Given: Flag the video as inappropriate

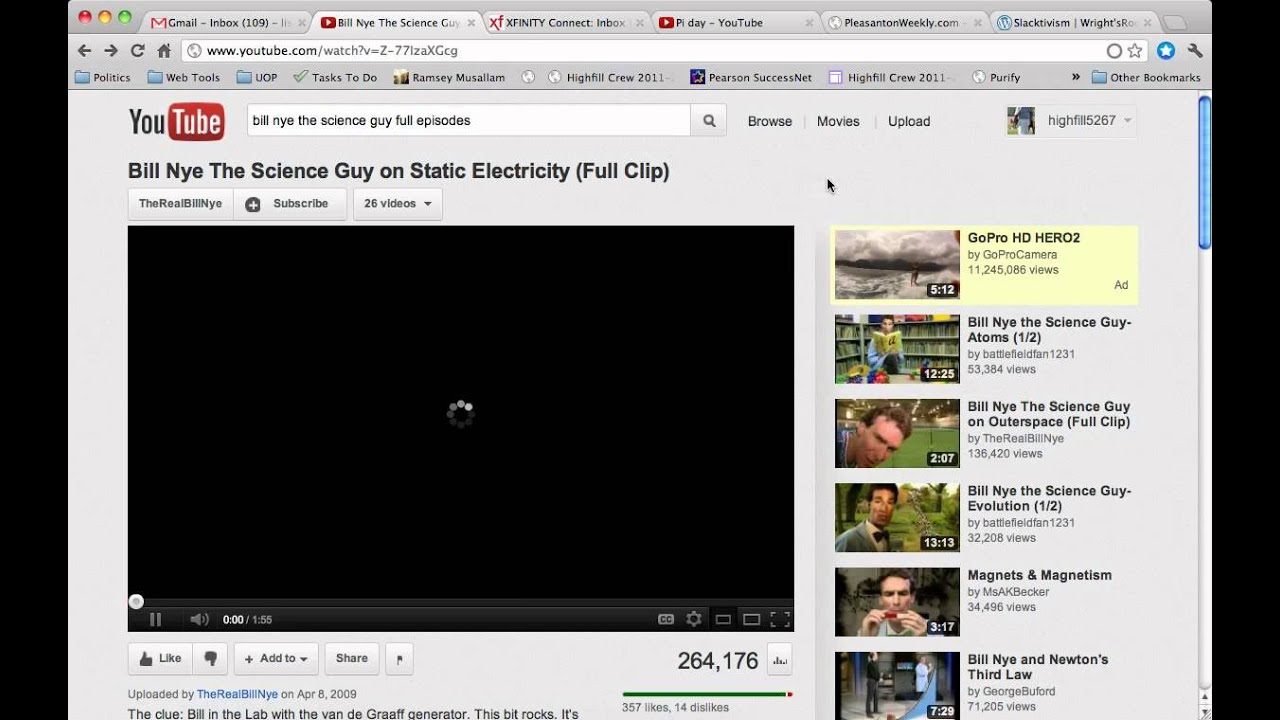Looking at the screenshot, I should [x=399, y=659].
